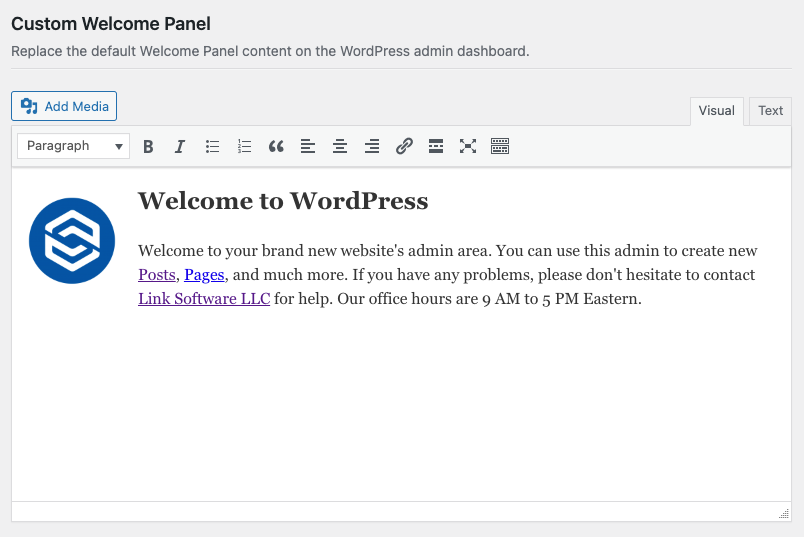
Task: Enter fullscreen distraction-free mode
Action: (x=468, y=147)
